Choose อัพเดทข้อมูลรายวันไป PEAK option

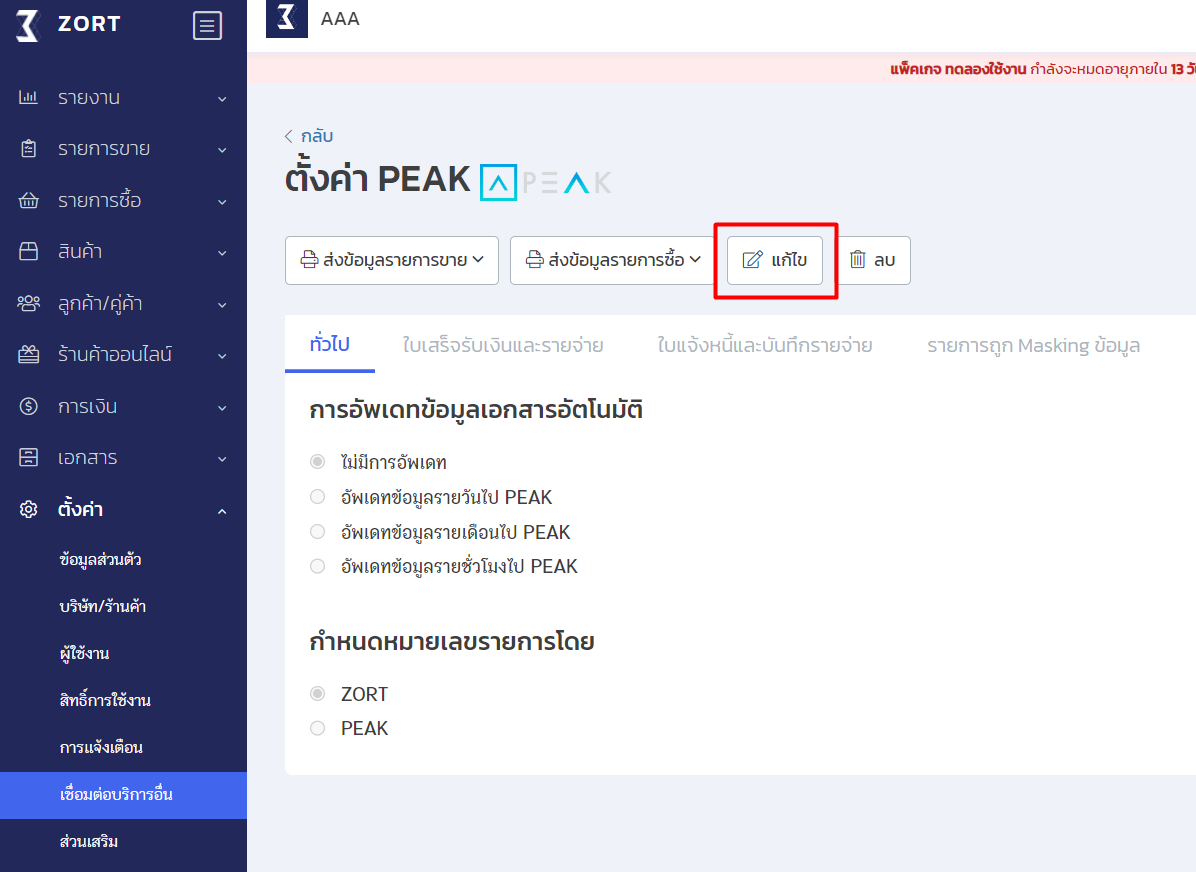317,496
